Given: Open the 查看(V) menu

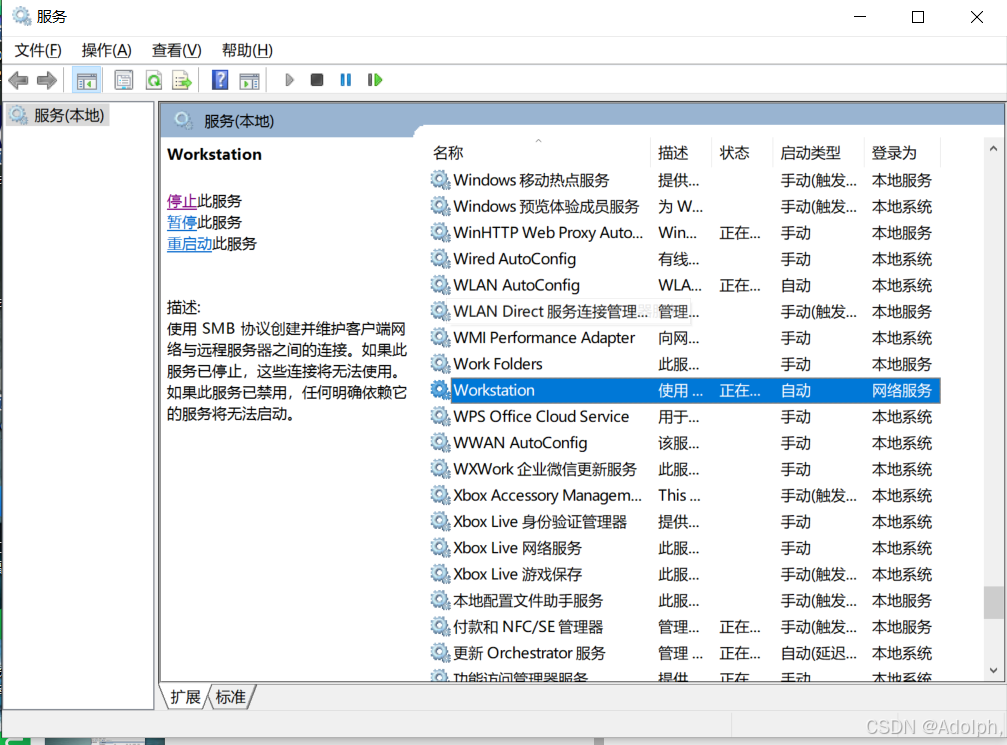Looking at the screenshot, I should [x=177, y=50].
